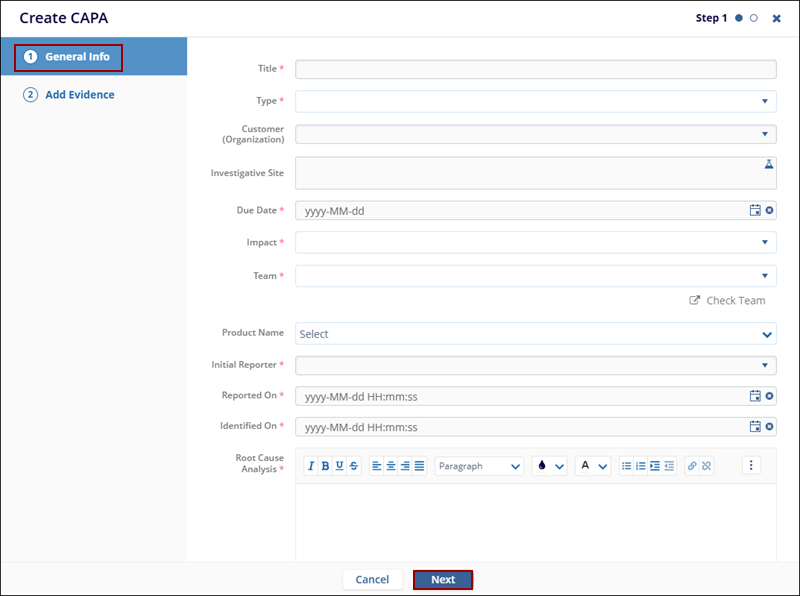Toggle bold formatting in Root Cause editor
Viewport: 800px width, 596px height.
325,466
